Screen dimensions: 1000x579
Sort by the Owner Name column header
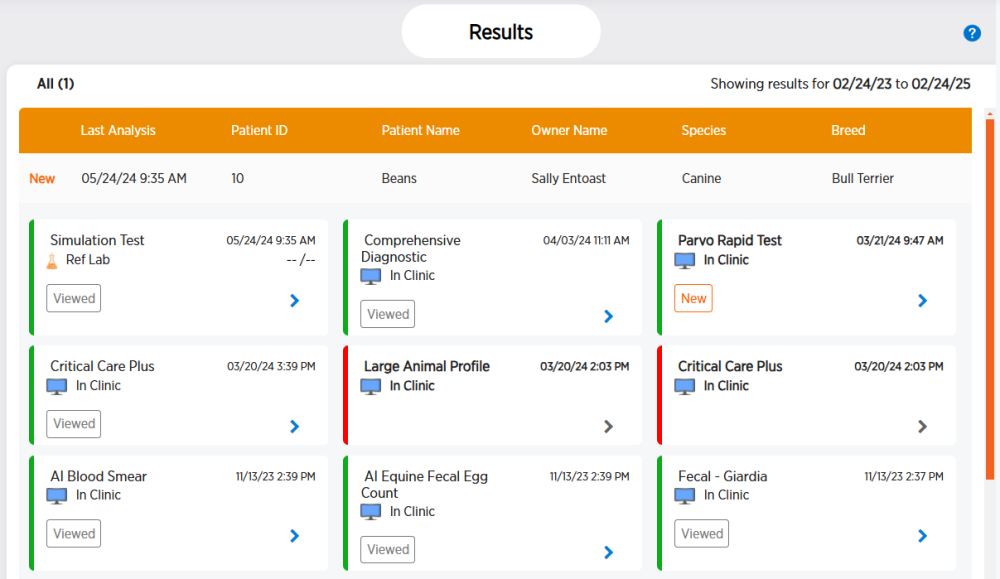click(569, 130)
